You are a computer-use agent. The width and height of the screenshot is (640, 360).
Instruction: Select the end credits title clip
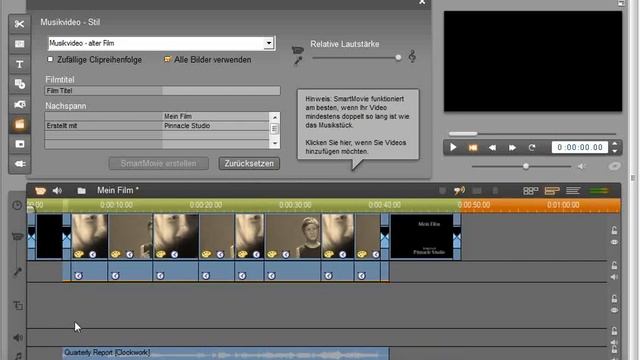[422, 237]
